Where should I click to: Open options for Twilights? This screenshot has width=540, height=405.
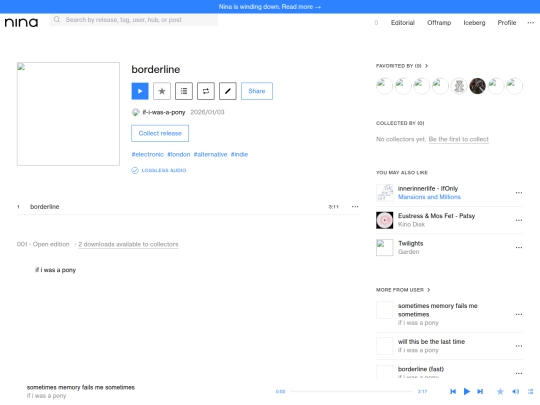point(519,247)
